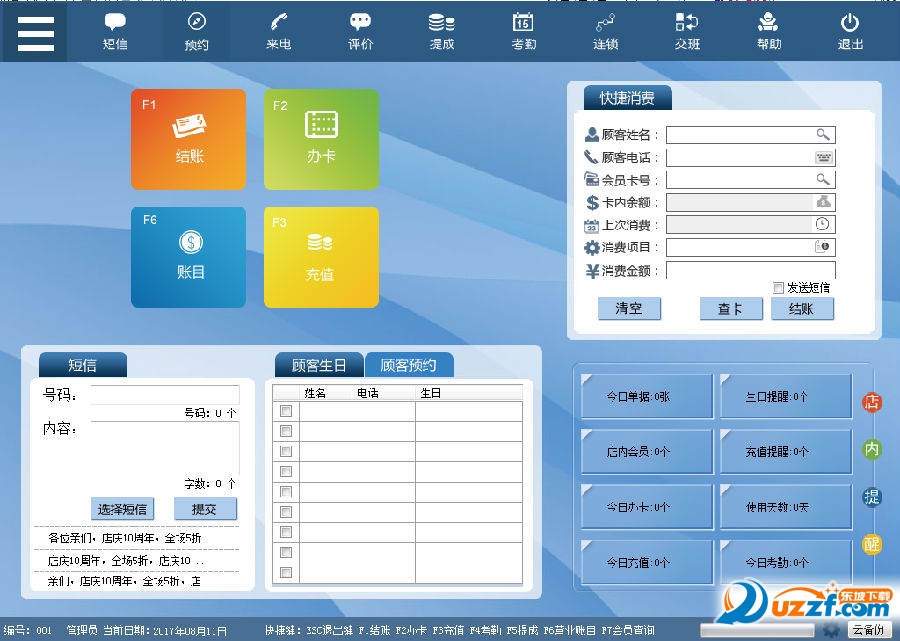
Task: Click the orange 结账 checkout tile
Action: pos(188,139)
